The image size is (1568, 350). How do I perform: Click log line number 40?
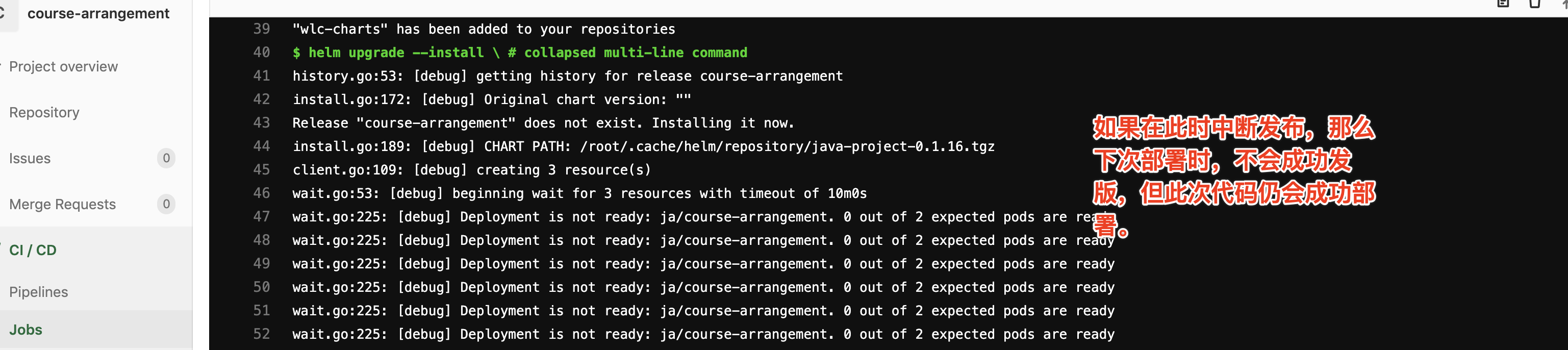pyautogui.click(x=262, y=53)
